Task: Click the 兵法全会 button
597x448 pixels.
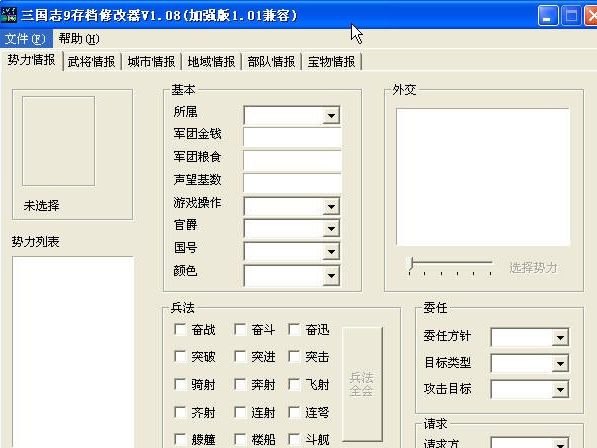Action: [362, 384]
